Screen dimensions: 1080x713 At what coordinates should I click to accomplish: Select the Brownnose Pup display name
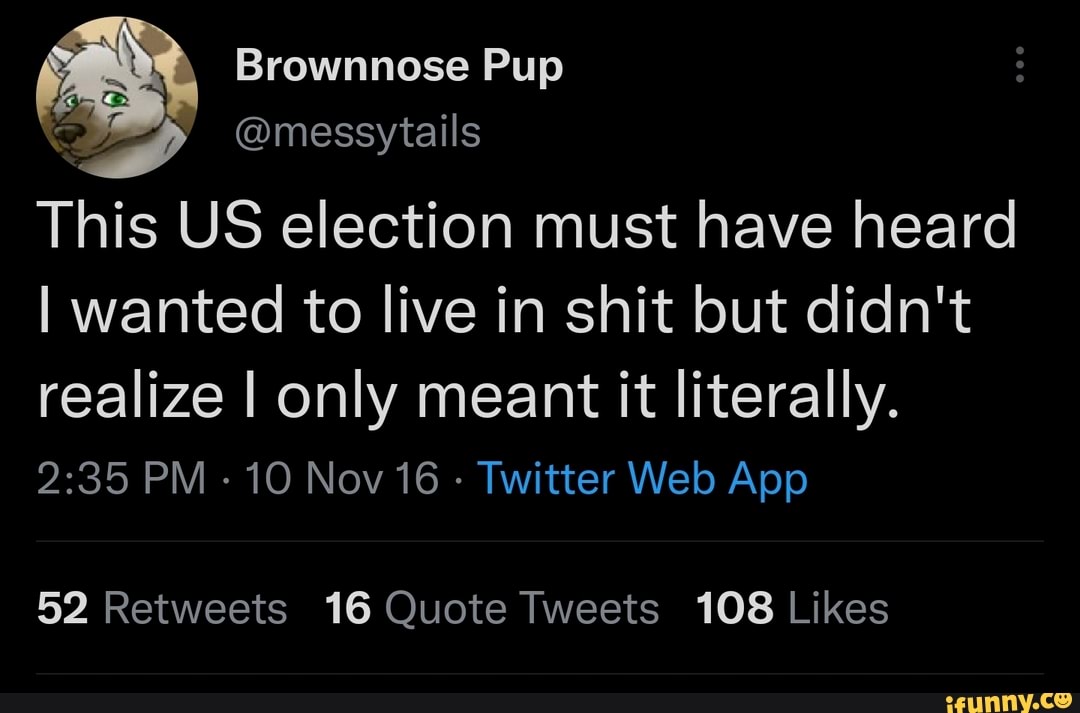tap(399, 64)
